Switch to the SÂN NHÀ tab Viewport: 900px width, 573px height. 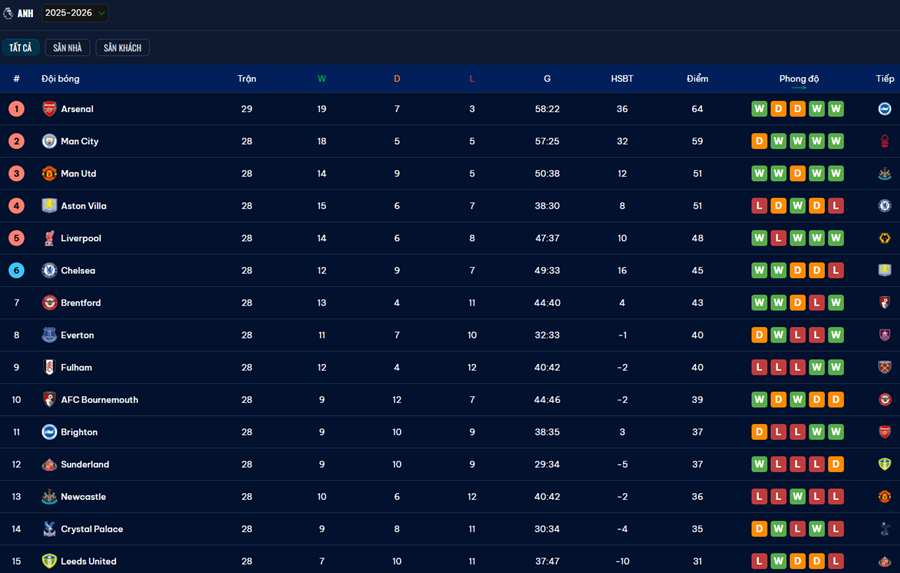click(68, 48)
